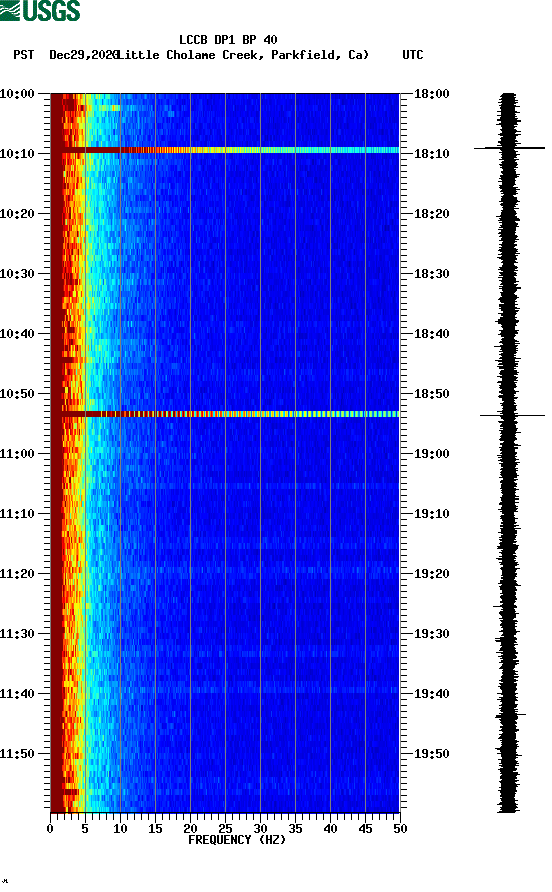Screen dimensions: 552x892
Task: Click the 19:00 UTC time label
Action: pos(431,453)
